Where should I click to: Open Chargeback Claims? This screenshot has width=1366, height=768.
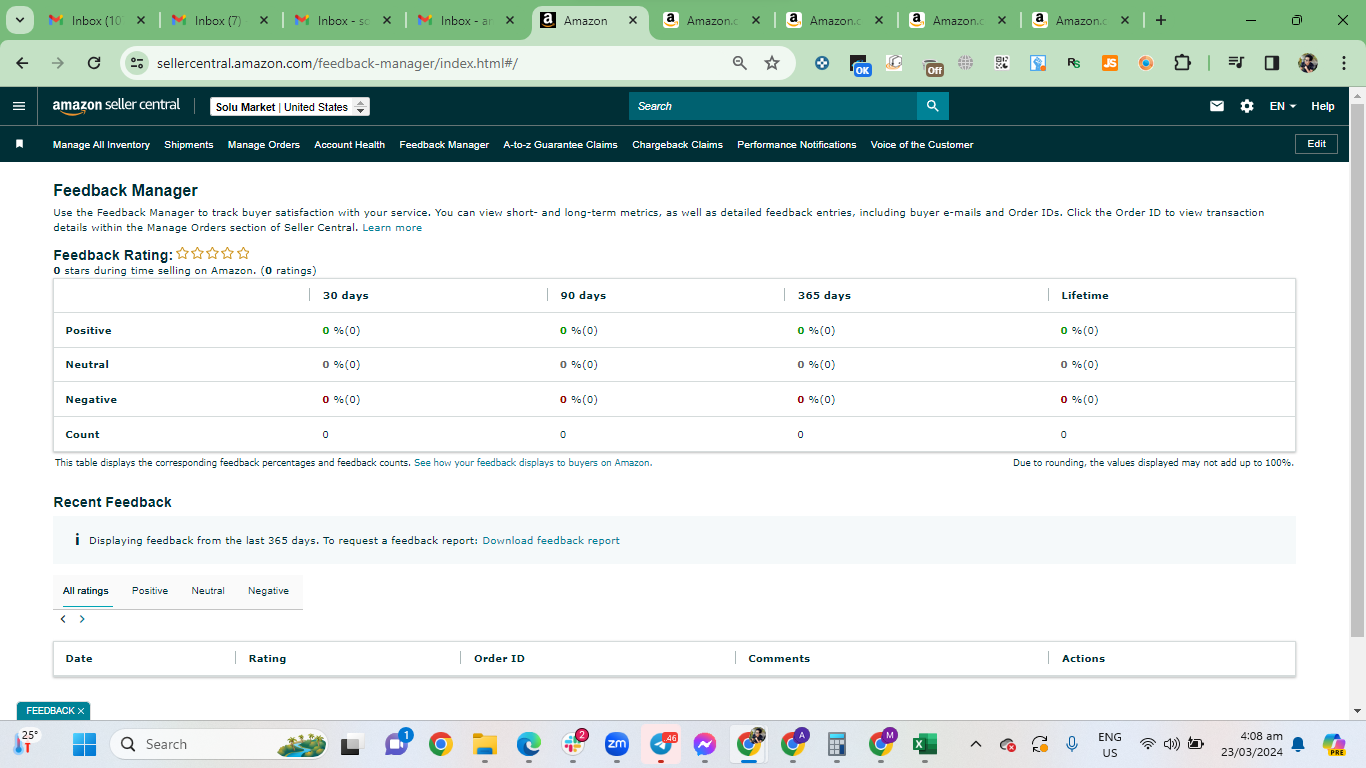click(x=677, y=145)
